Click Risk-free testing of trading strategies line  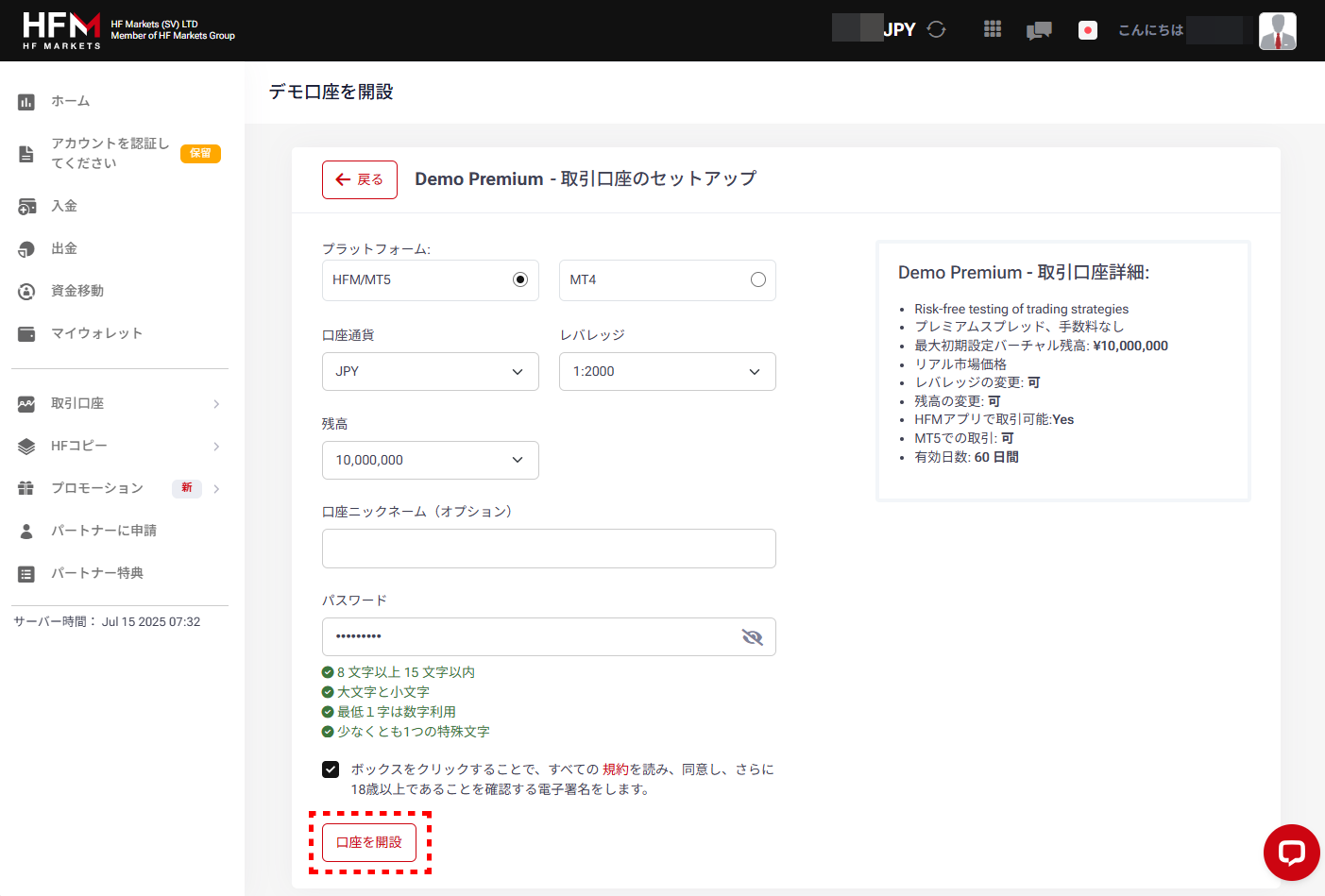tap(1022, 309)
